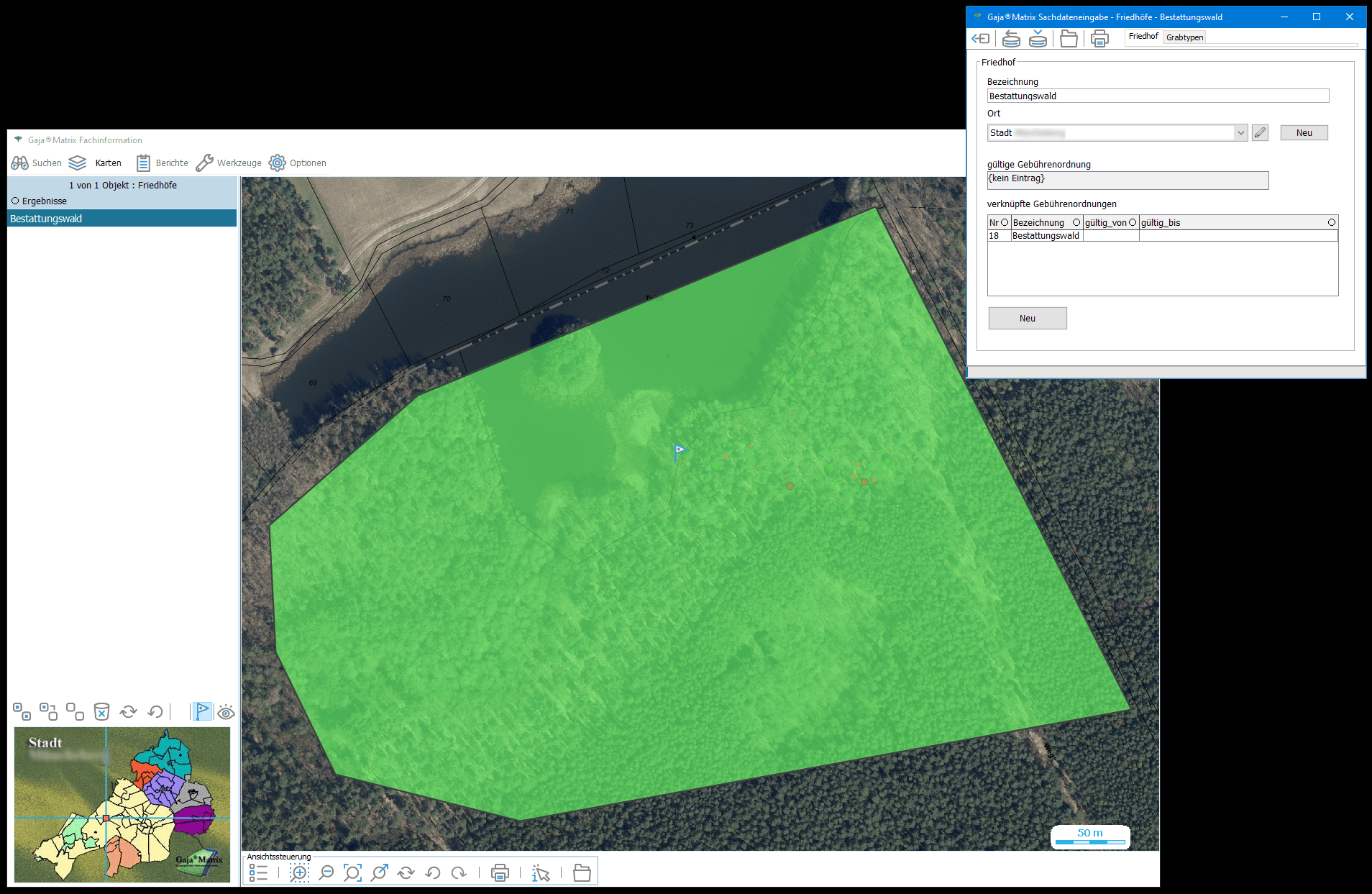Click the zoom-out magnifier icon

[326, 873]
